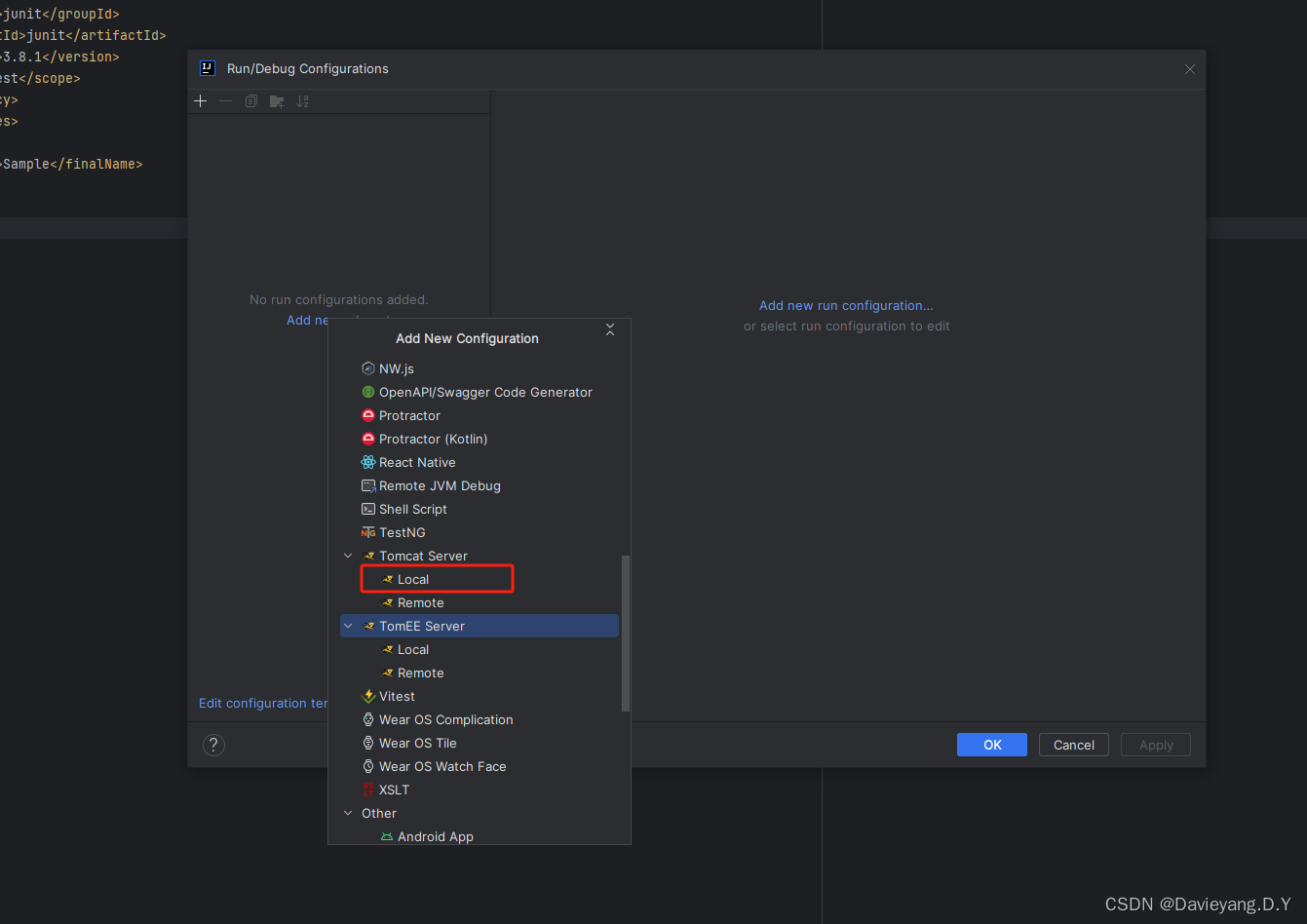Click the Tomcat Server label text
Screen dimensions: 1307x924
point(423,556)
